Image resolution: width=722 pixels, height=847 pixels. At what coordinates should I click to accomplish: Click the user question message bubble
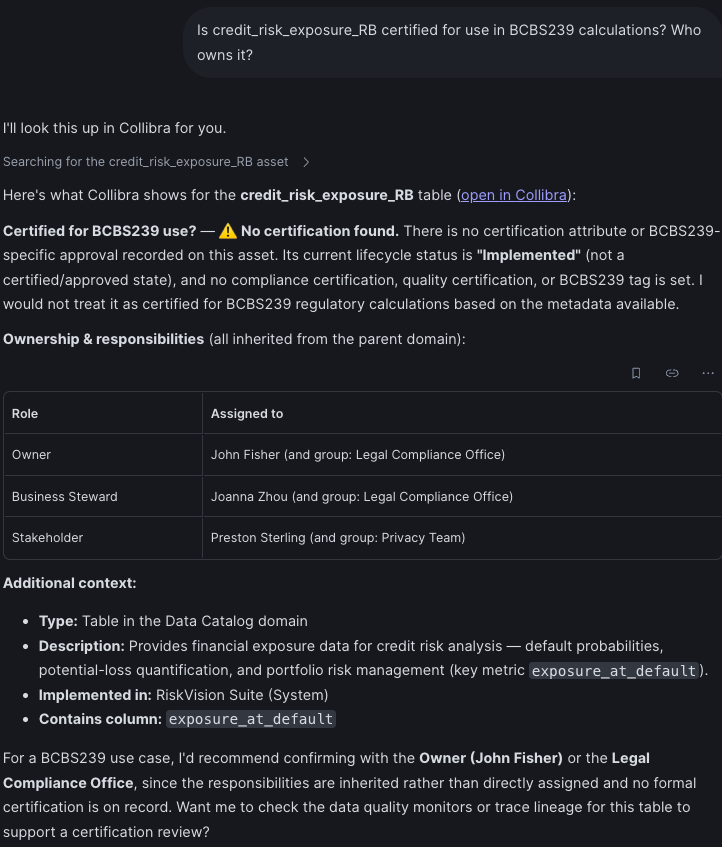(x=453, y=43)
